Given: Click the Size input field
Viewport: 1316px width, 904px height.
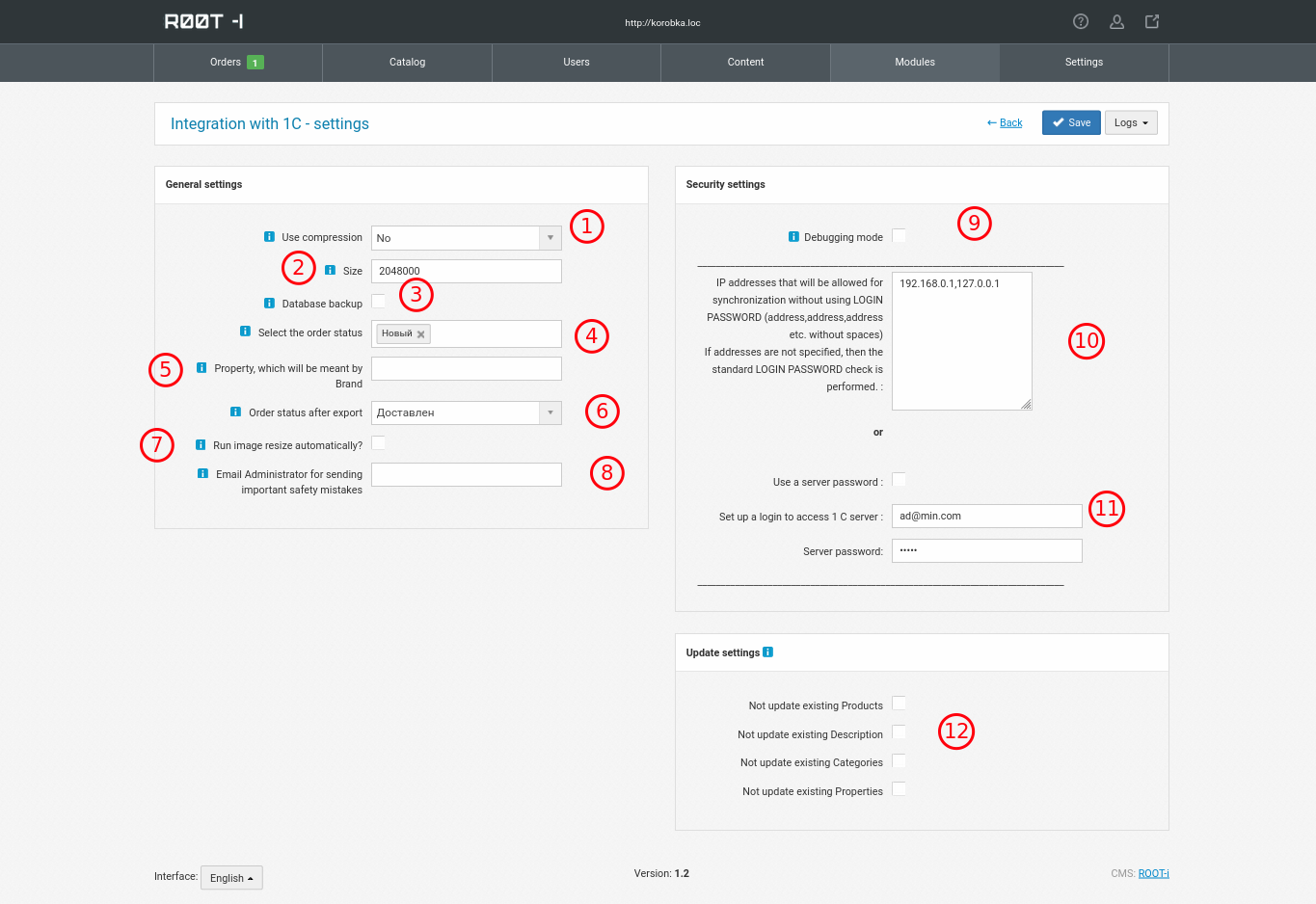Looking at the screenshot, I should tap(467, 271).
